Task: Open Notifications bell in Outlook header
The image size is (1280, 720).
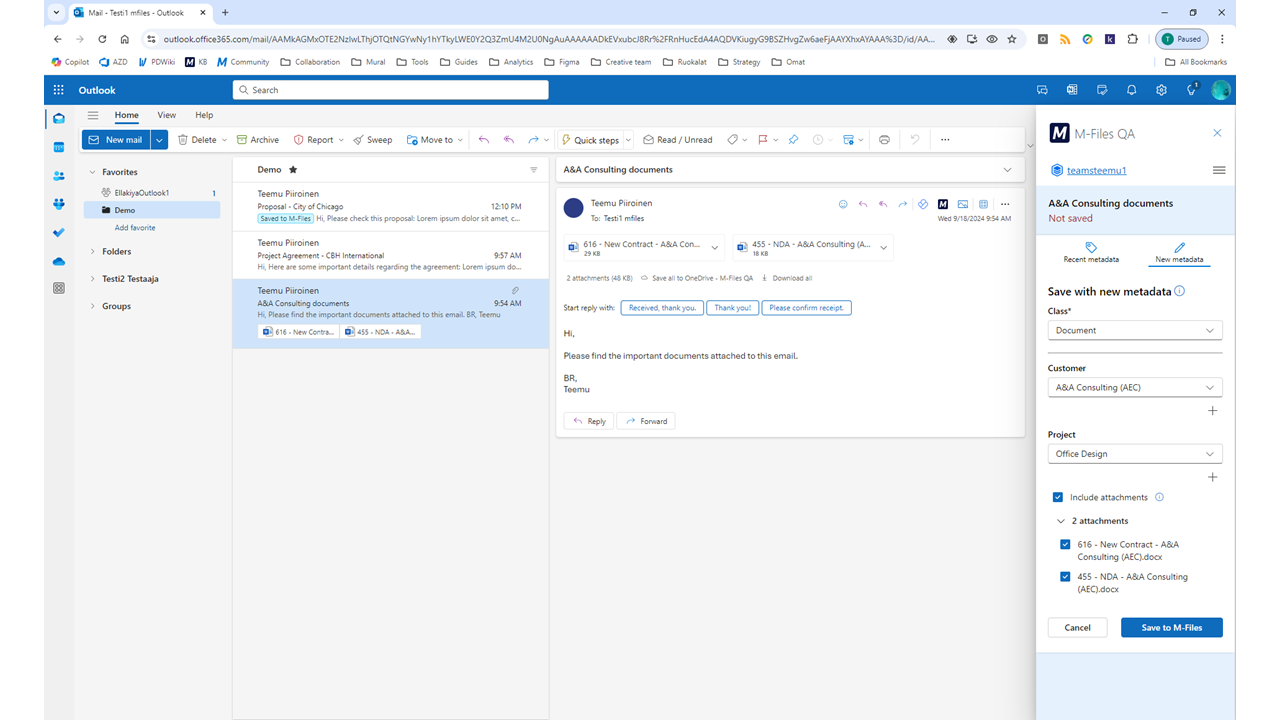Action: pos(1131,90)
